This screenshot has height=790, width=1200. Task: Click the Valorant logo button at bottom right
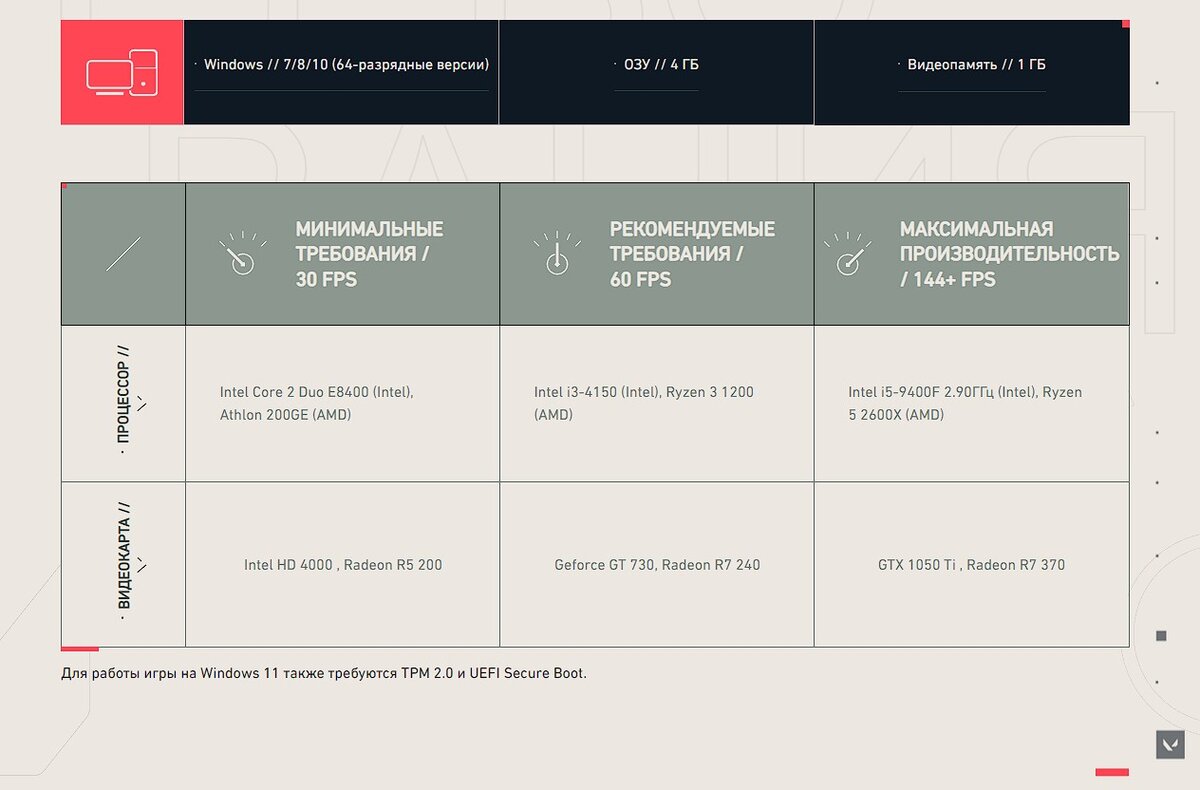click(x=1170, y=744)
